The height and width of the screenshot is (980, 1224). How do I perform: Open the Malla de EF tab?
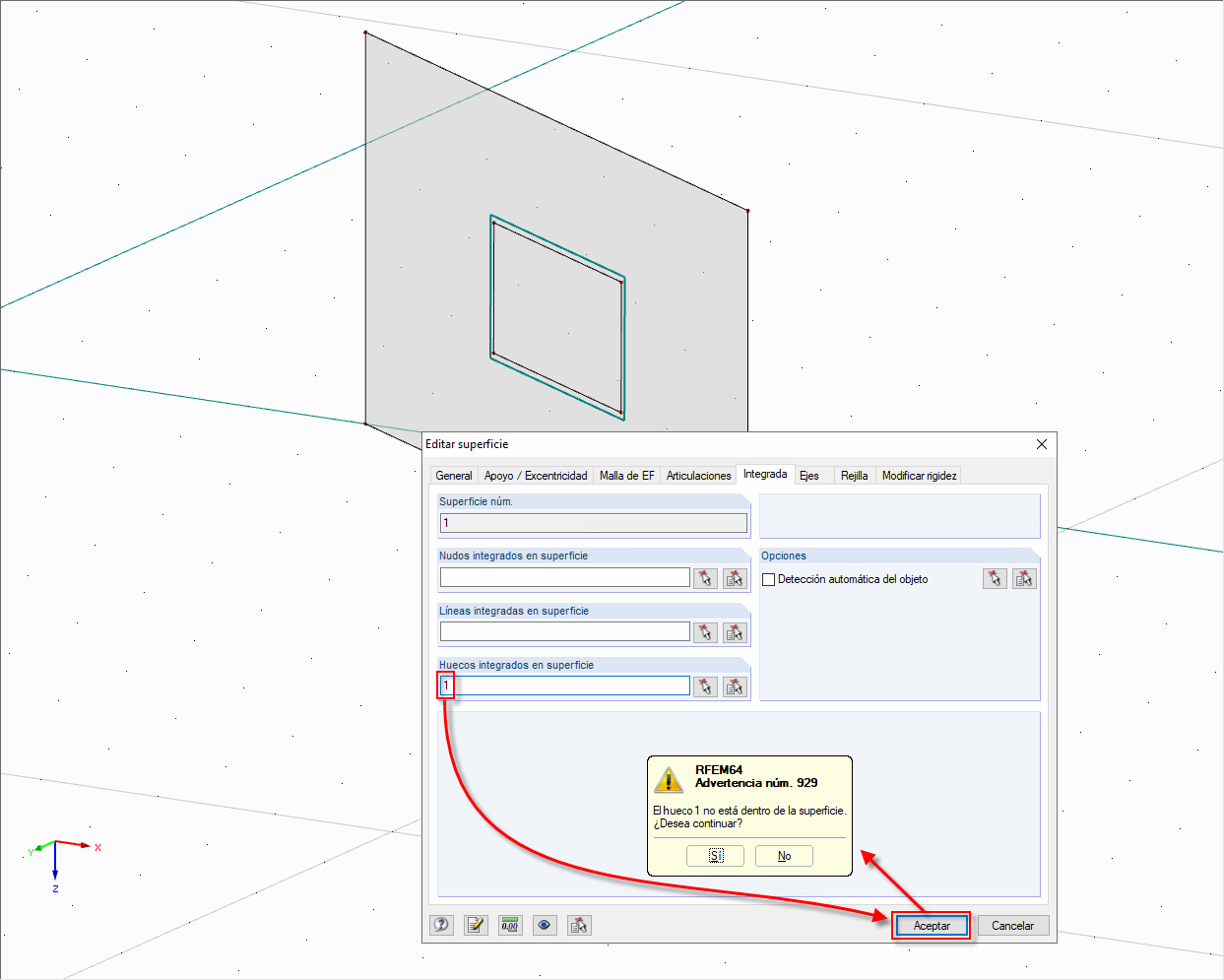626,476
